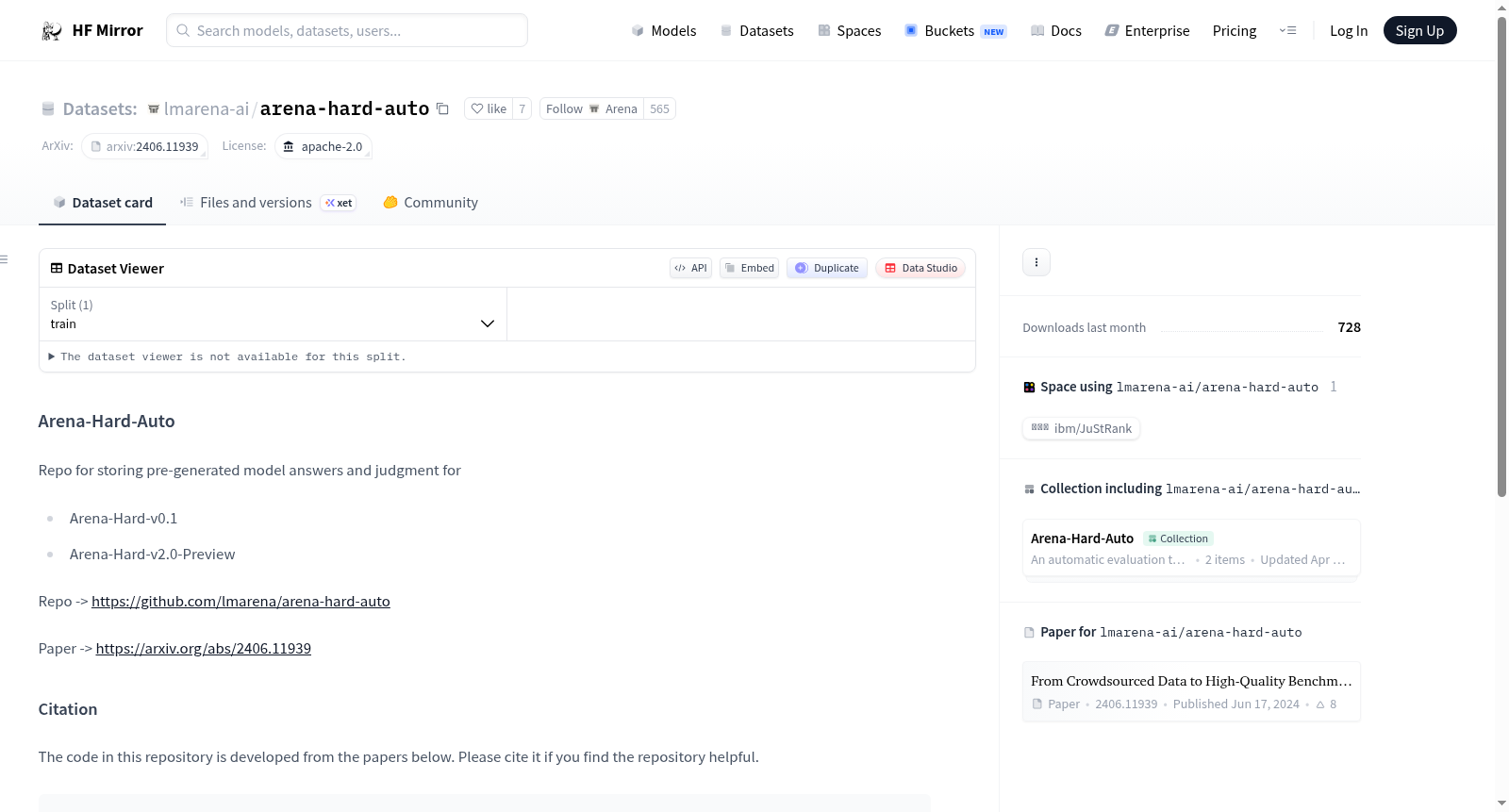Viewport: 1509px width, 812px height.
Task: Open the arxiv:2406.11939 tag
Action: click(144, 147)
